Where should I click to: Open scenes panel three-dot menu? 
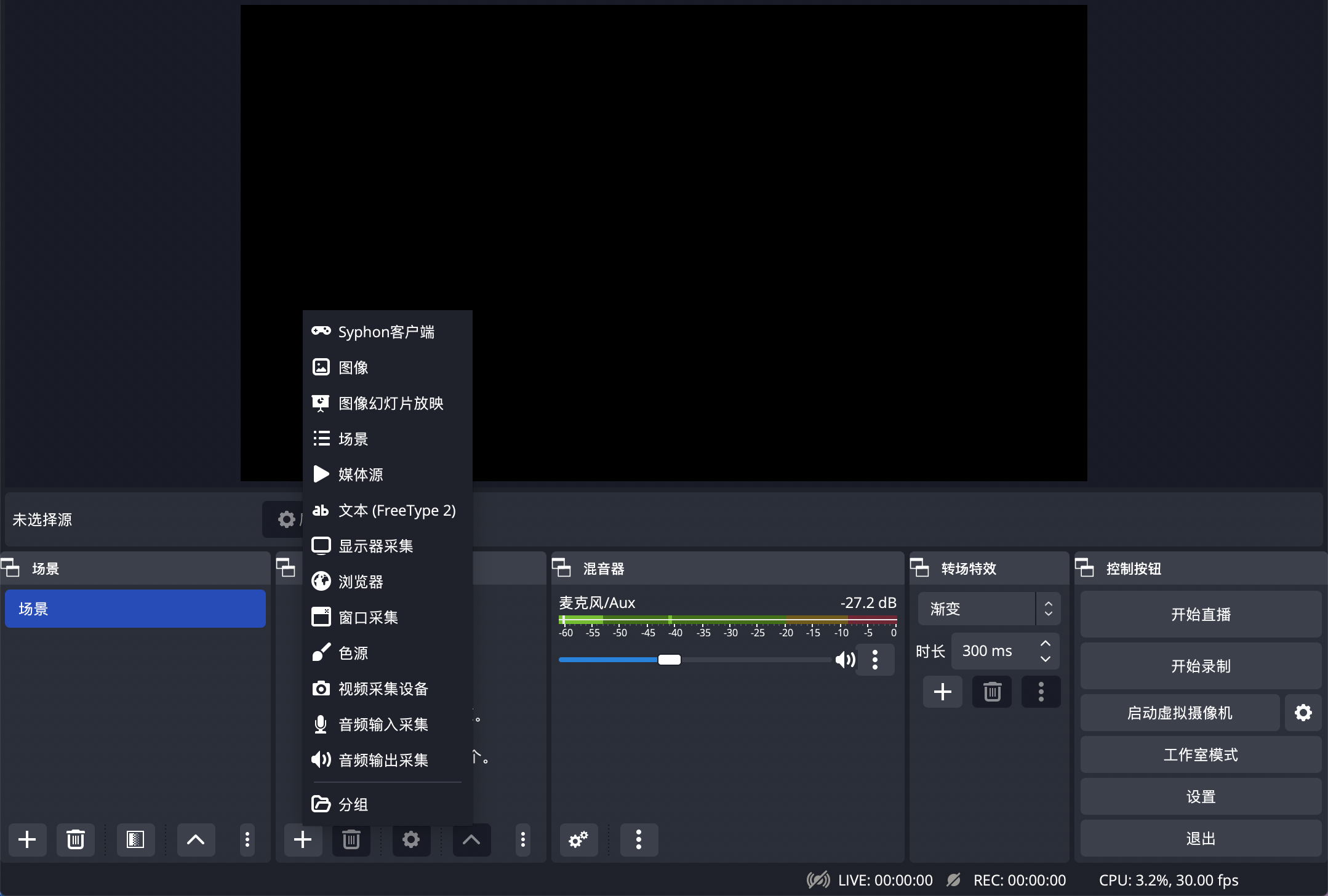pyautogui.click(x=247, y=839)
